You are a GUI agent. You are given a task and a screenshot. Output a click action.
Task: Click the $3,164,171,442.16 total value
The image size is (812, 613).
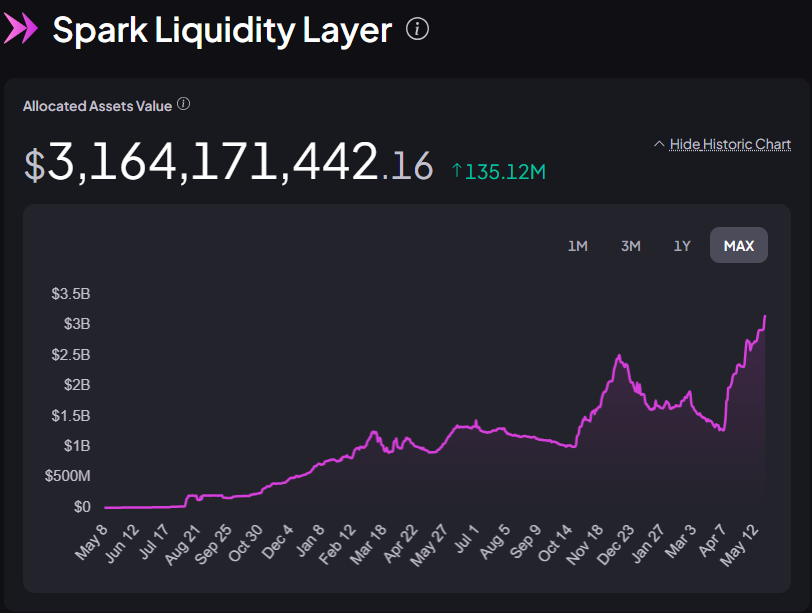228,162
